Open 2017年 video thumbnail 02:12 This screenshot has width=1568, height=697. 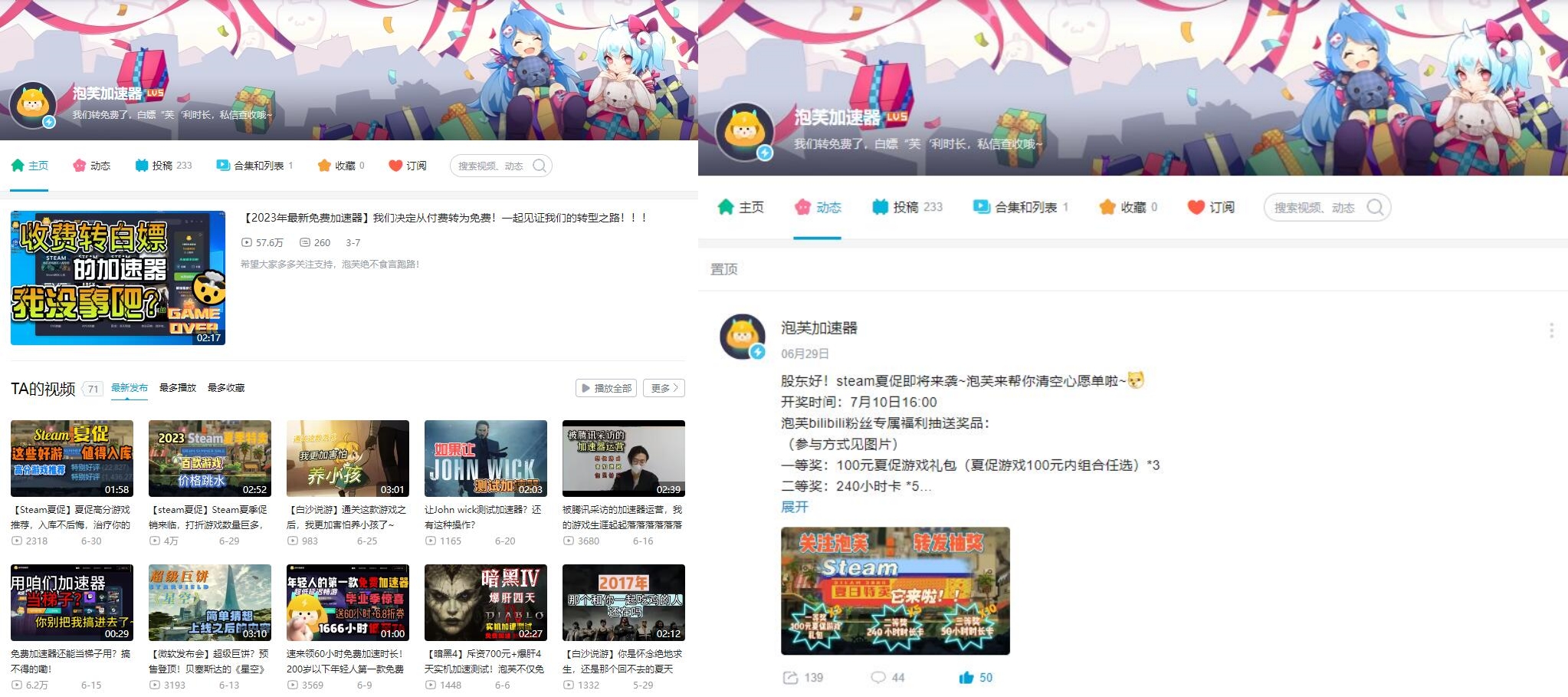click(624, 603)
